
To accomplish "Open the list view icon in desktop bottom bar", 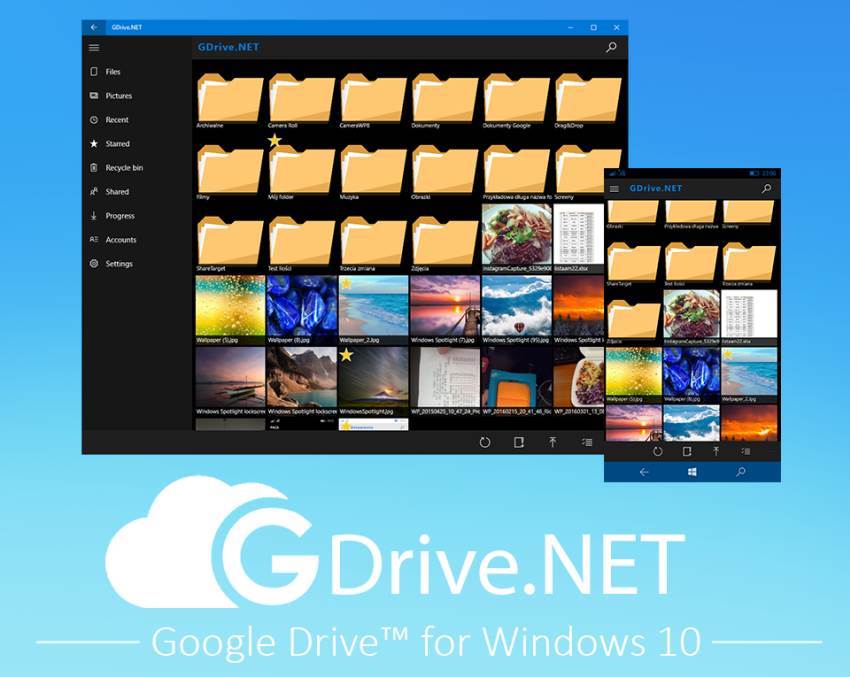I will [x=587, y=442].
